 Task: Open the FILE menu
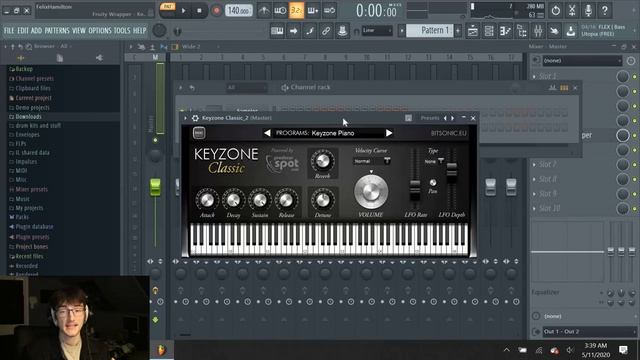pos(9,31)
